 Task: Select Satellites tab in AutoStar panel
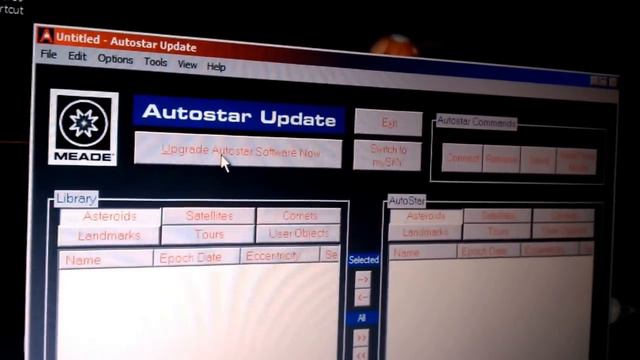[497, 215]
